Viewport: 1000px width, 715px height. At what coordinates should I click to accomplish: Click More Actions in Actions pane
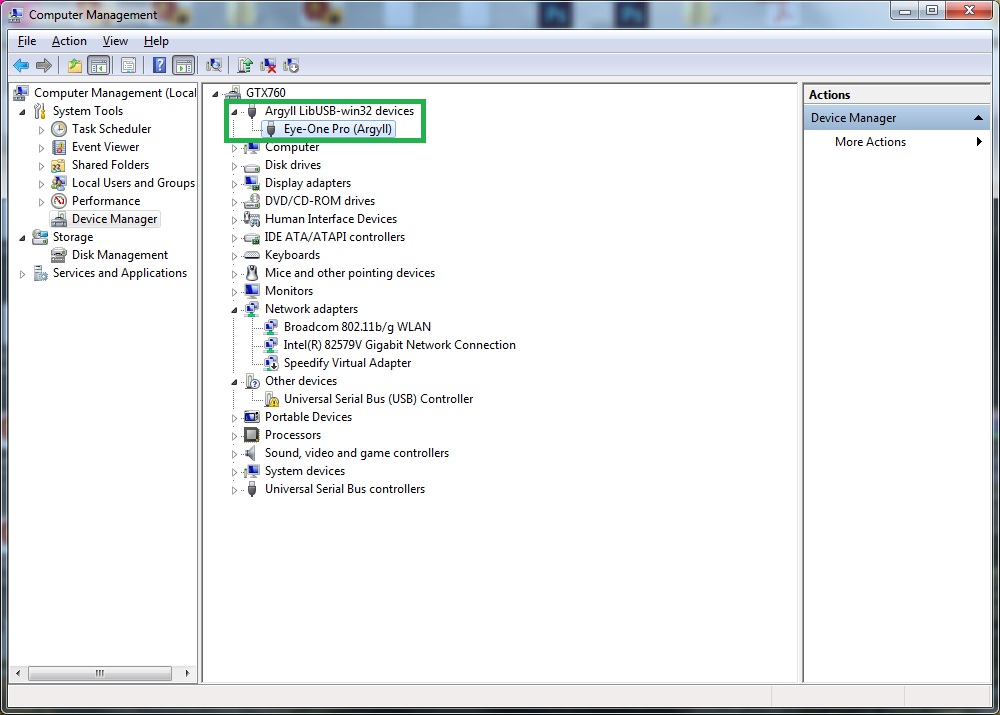(870, 142)
